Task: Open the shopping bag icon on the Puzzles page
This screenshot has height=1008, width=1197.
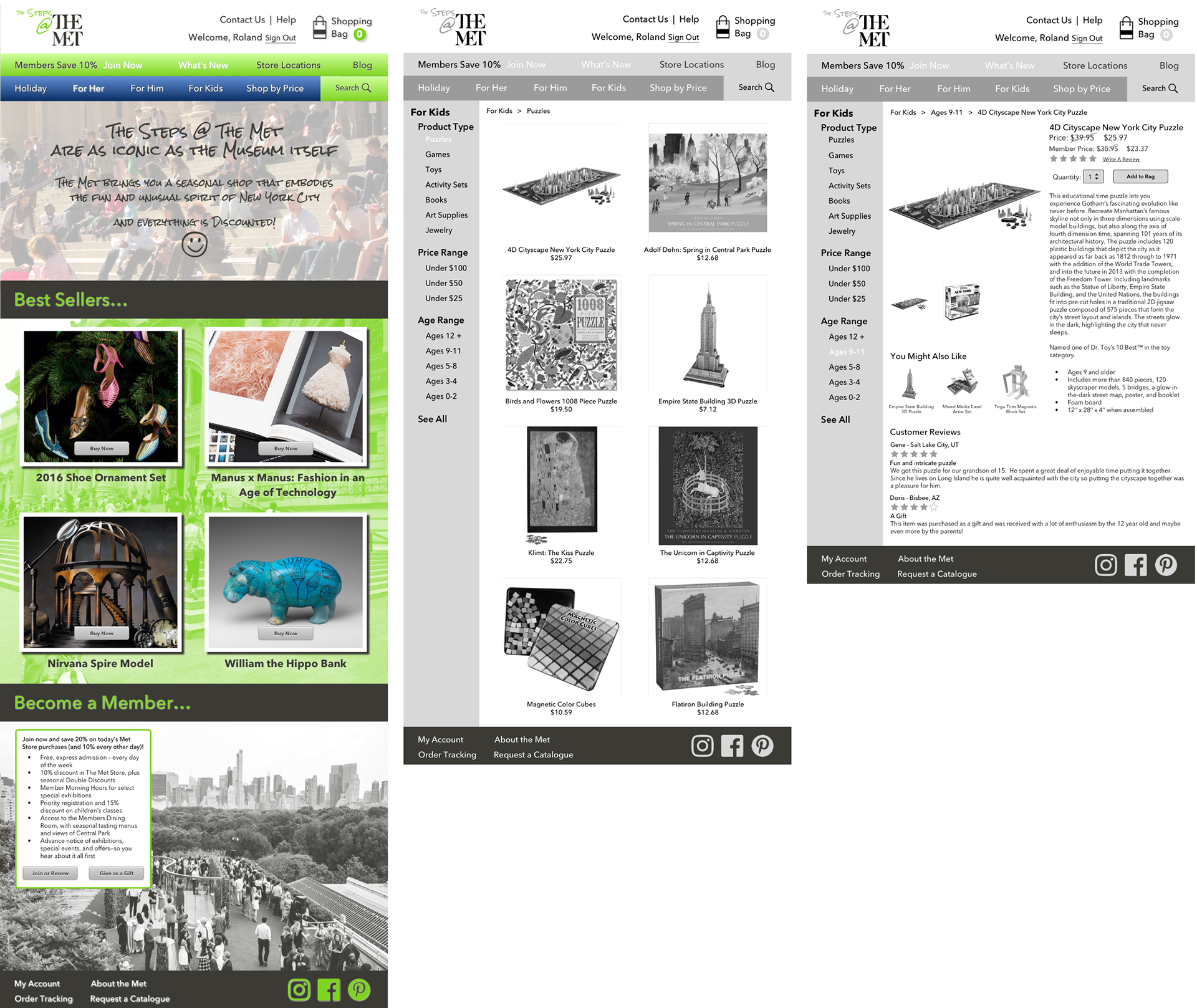Action: 723,27
